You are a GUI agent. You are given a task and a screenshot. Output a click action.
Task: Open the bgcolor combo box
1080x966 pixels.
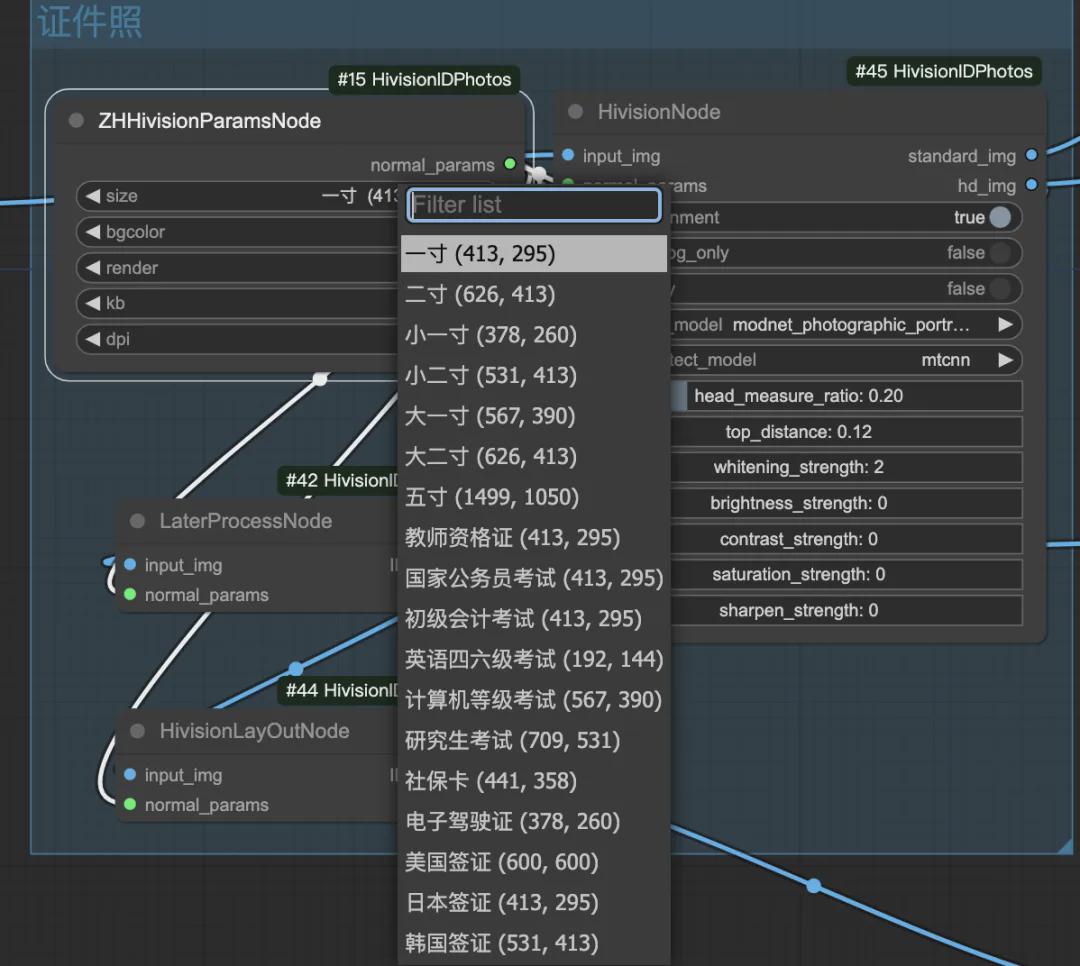[x=238, y=232]
